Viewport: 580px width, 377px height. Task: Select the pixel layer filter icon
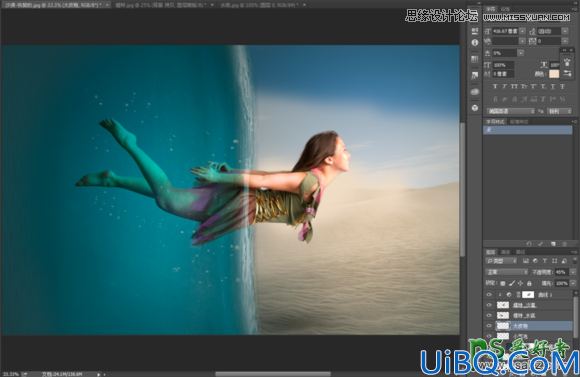[x=526, y=261]
